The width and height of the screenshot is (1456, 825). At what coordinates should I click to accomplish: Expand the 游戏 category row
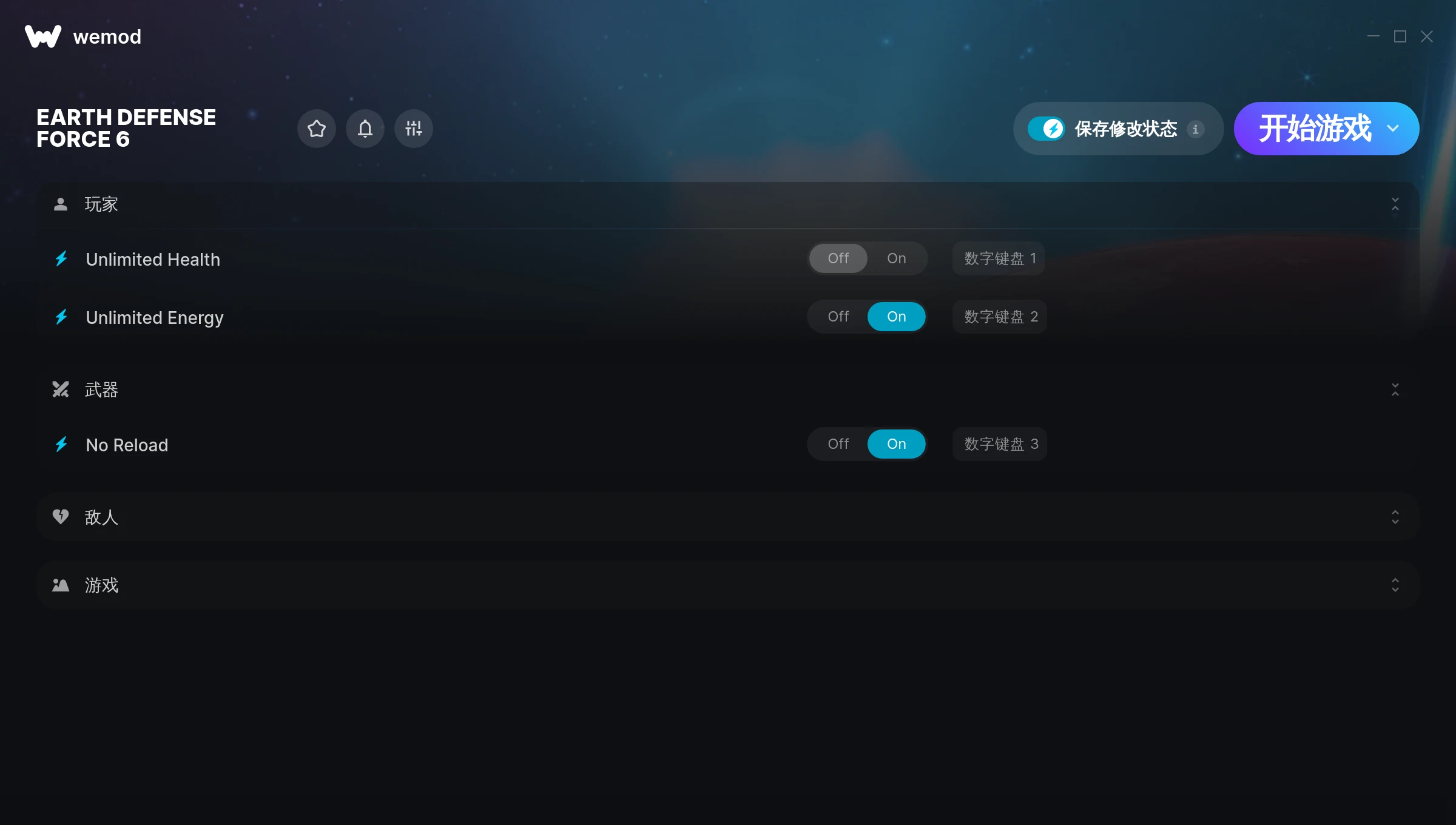tap(728, 585)
